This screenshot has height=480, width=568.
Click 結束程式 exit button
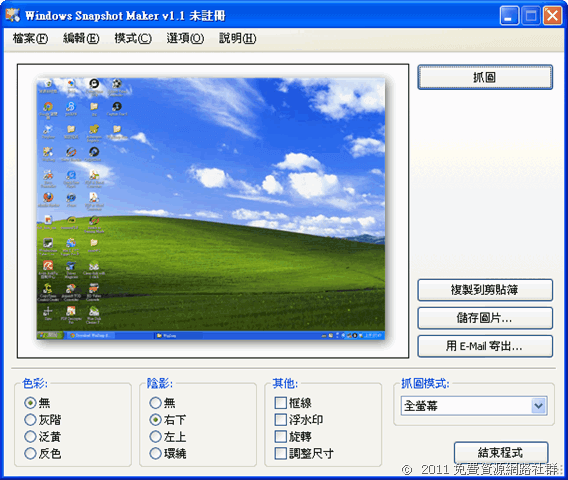pos(501,452)
